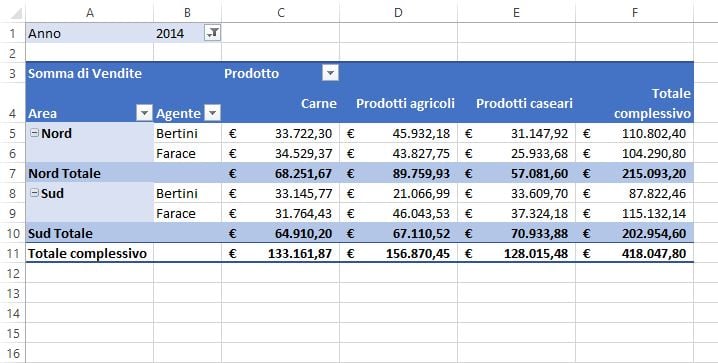Collapse the Sud group
Image resolution: width=718 pixels, height=363 pixels.
[x=34, y=193]
